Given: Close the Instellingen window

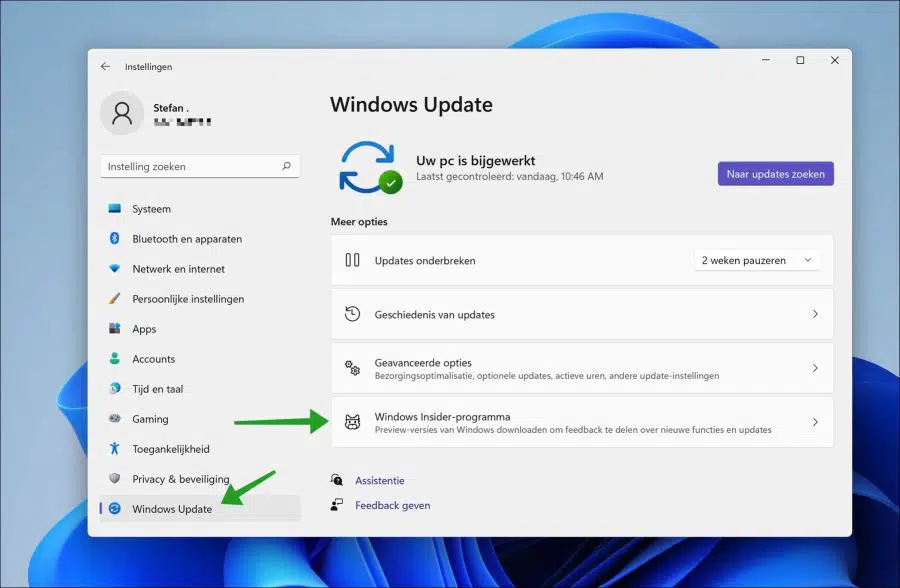Looking at the screenshot, I should point(835,60).
